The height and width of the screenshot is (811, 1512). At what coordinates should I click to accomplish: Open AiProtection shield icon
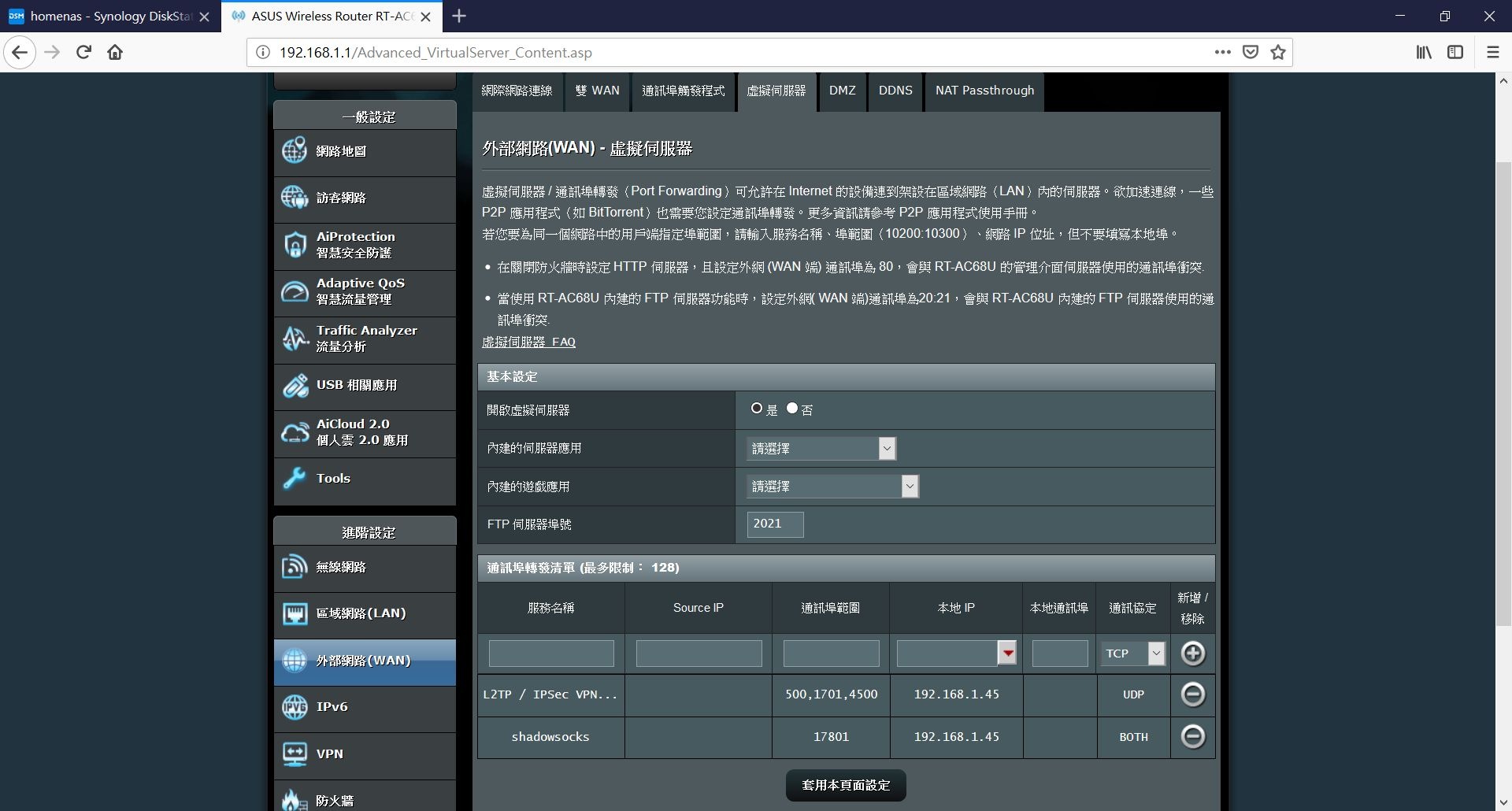295,245
